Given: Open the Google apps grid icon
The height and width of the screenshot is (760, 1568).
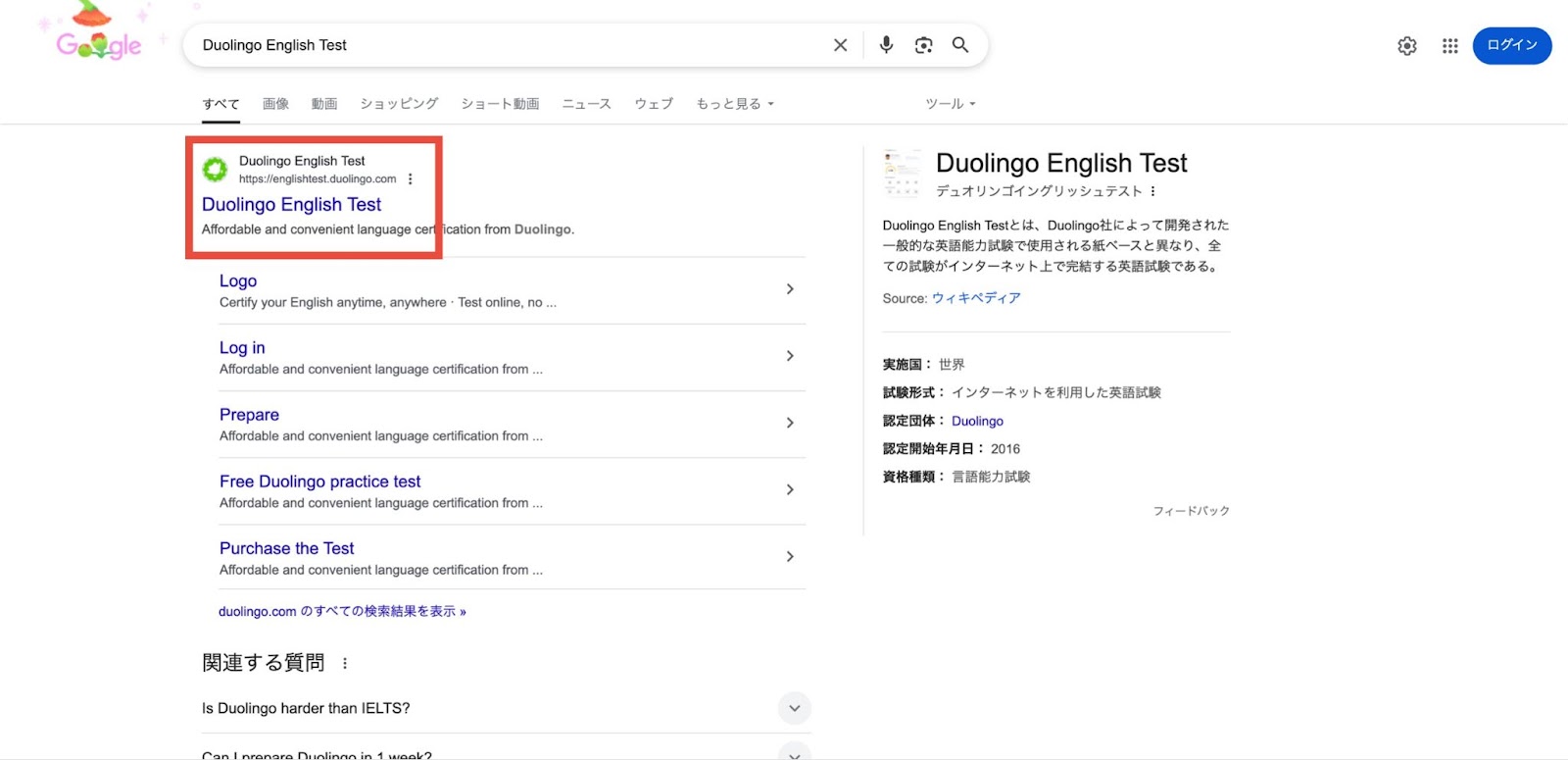Looking at the screenshot, I should [x=1450, y=46].
